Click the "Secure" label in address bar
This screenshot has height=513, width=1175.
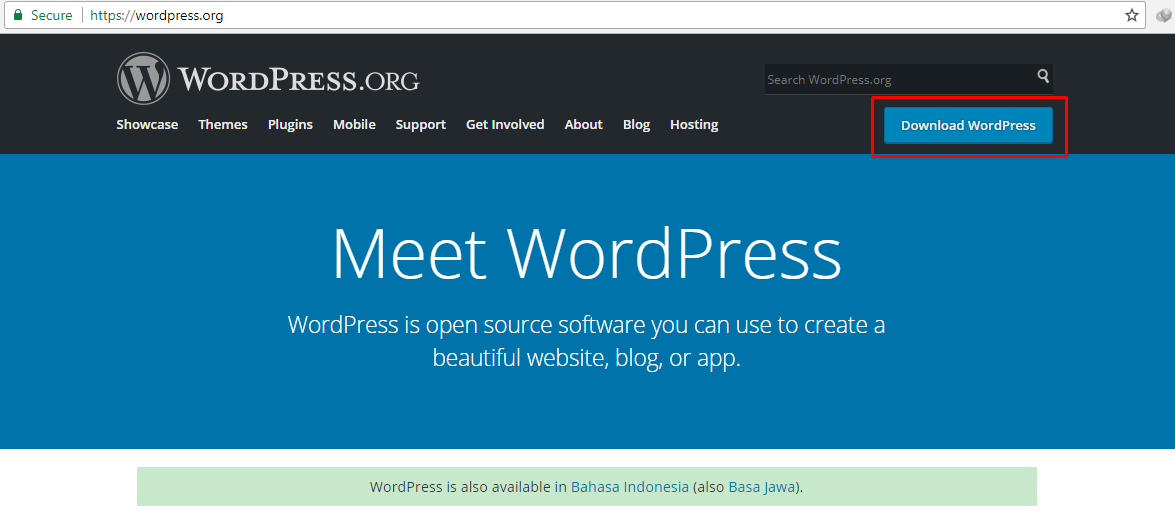tap(50, 15)
